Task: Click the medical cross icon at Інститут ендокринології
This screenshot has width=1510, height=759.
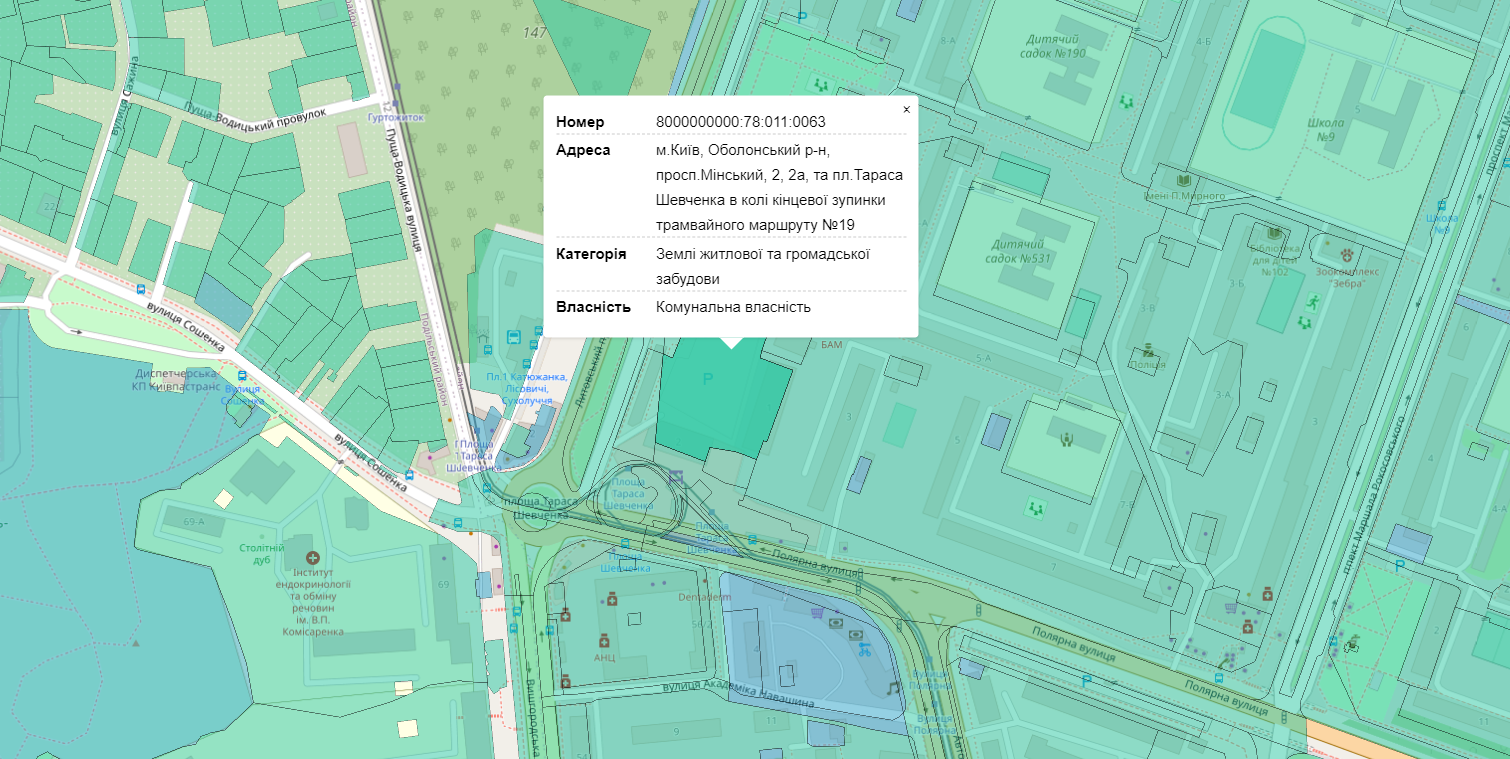Action: click(313, 557)
